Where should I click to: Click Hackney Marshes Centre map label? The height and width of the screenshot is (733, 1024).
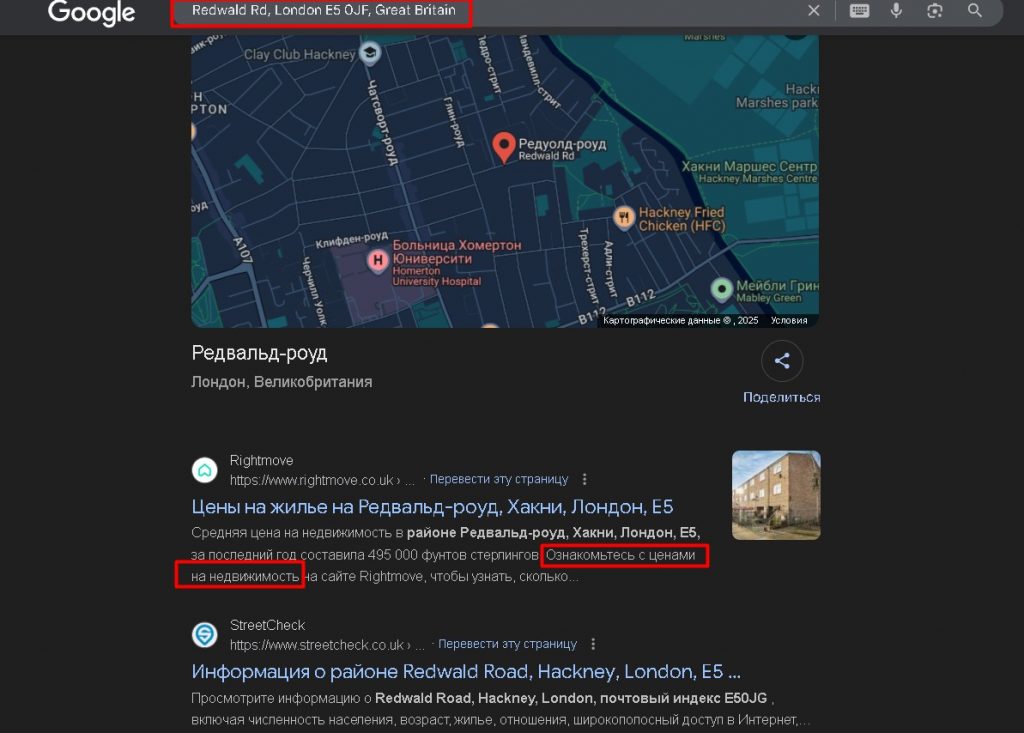pos(749,172)
